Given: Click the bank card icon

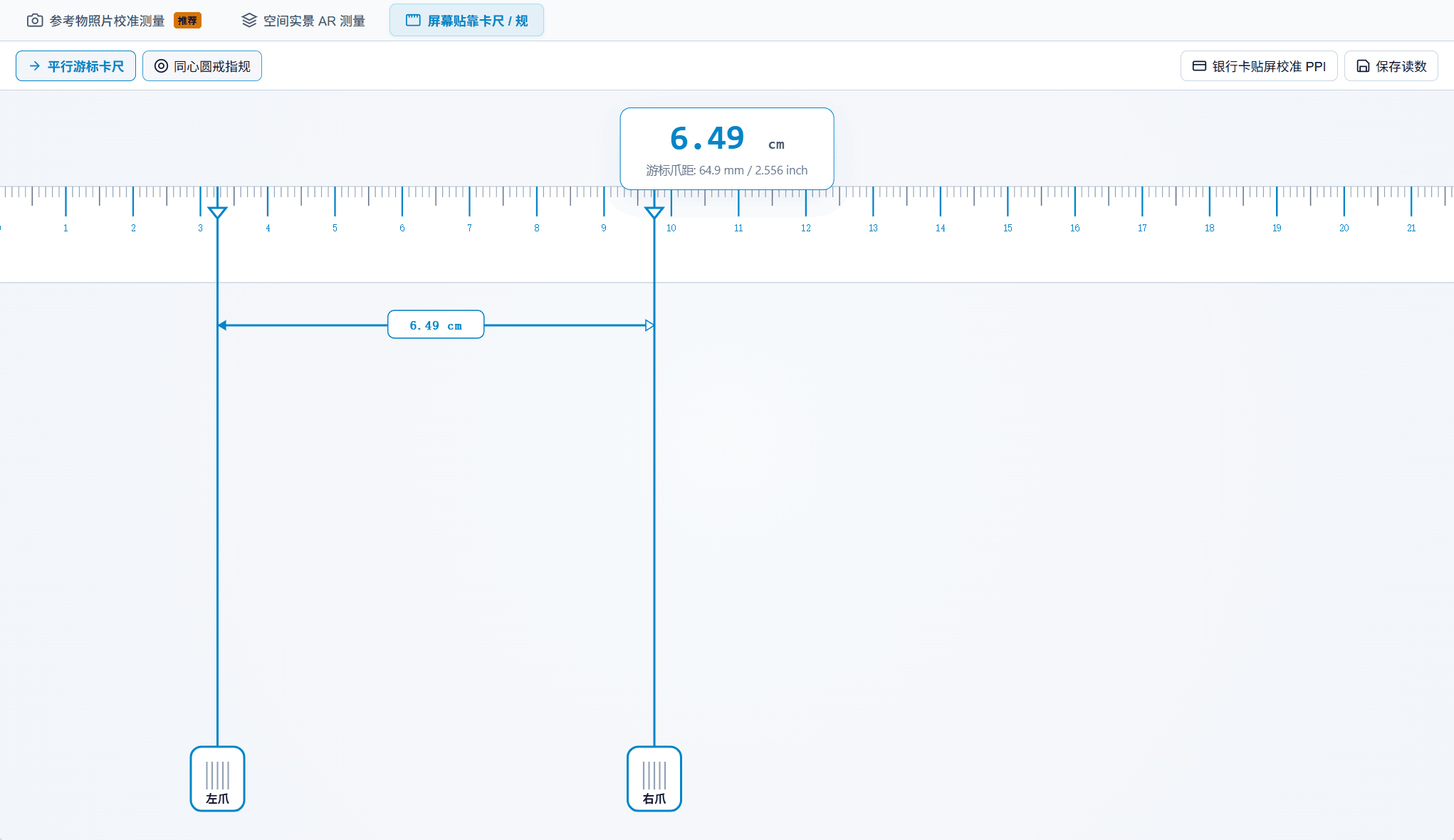Looking at the screenshot, I should point(1199,66).
